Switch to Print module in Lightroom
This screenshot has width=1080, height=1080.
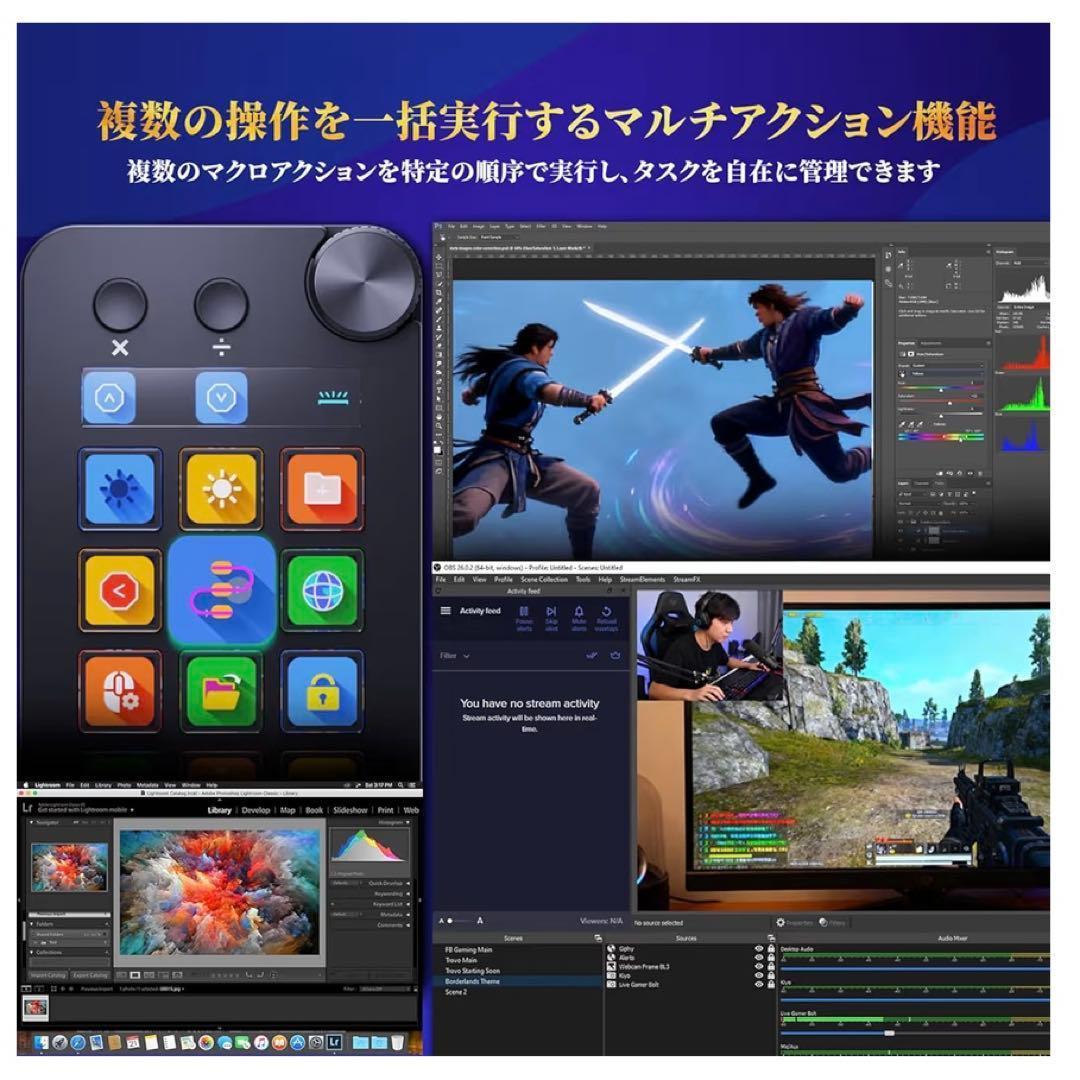tap(386, 811)
